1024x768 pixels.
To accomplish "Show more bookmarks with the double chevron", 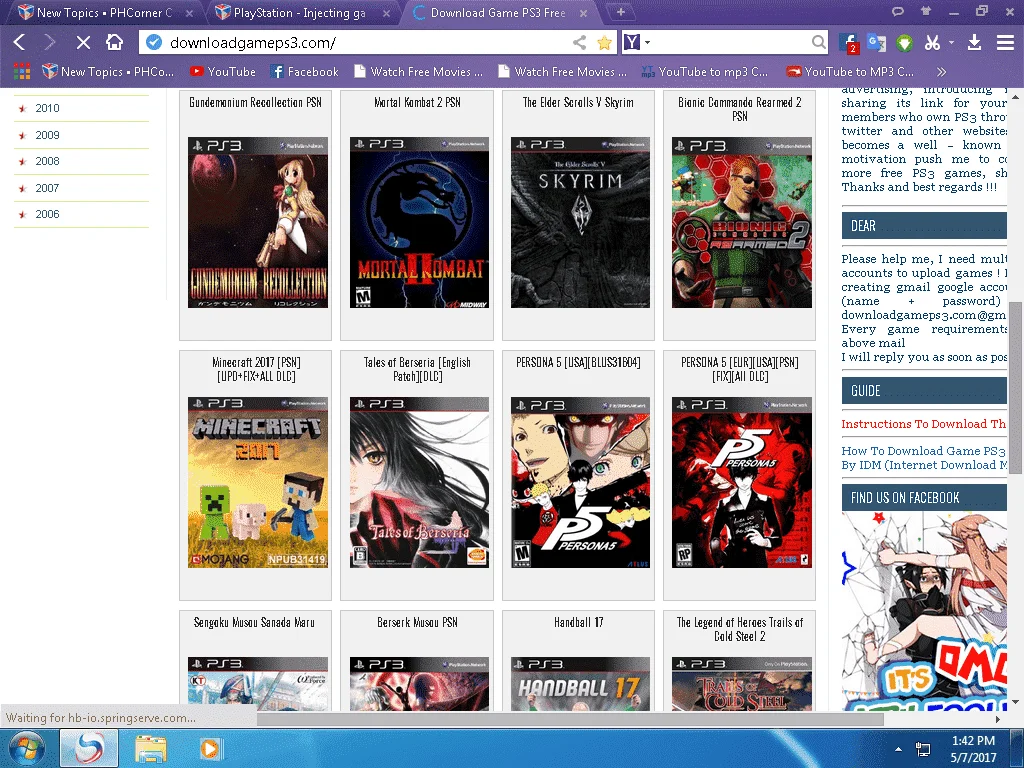I will pyautogui.click(x=941, y=72).
